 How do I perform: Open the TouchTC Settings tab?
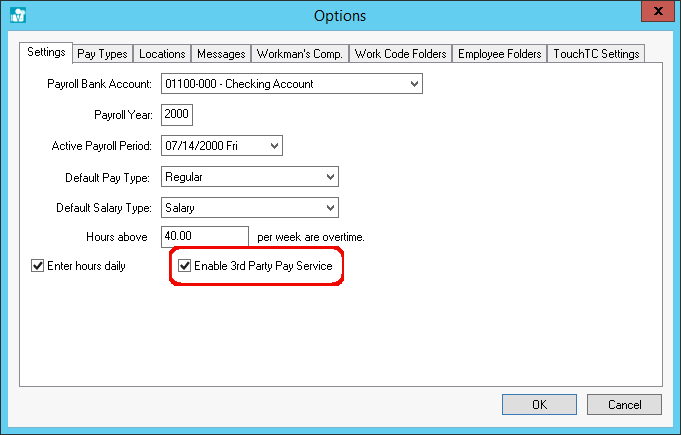click(597, 53)
